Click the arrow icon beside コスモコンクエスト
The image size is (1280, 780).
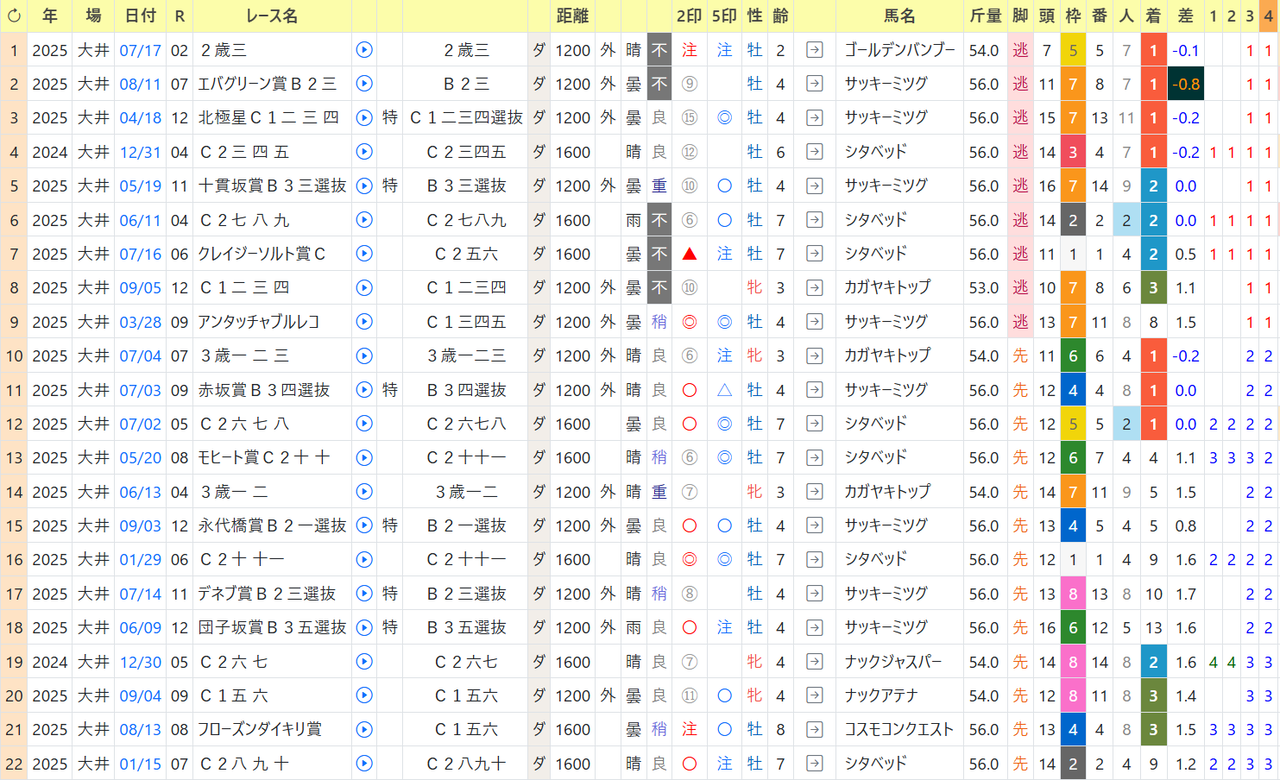tap(815, 730)
